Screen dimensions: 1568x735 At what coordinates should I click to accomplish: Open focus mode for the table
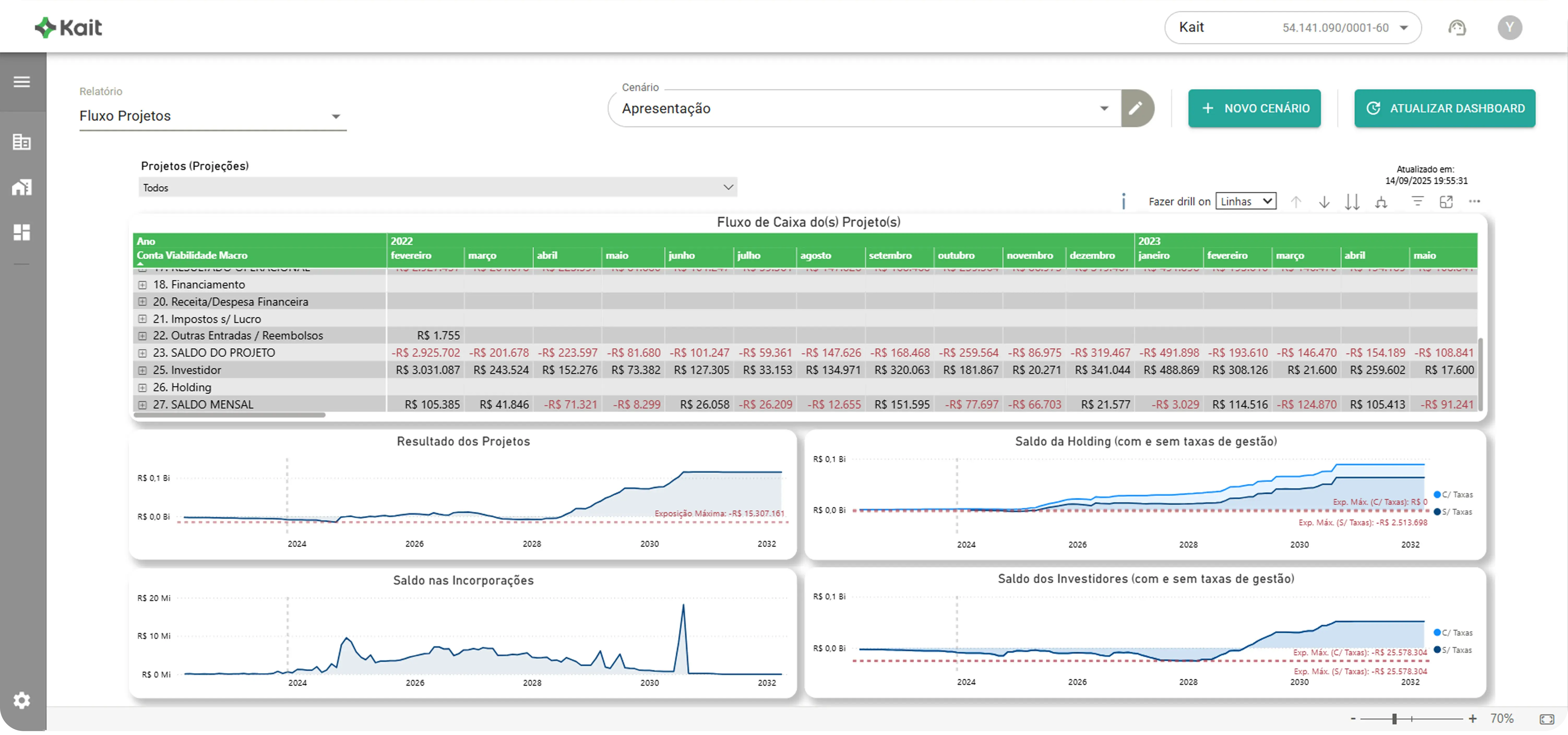pos(1446,201)
